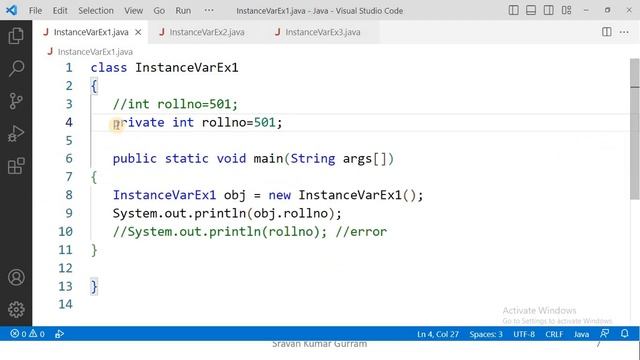
Task: Open the Customize Layout icon
Action: (x=567, y=10)
